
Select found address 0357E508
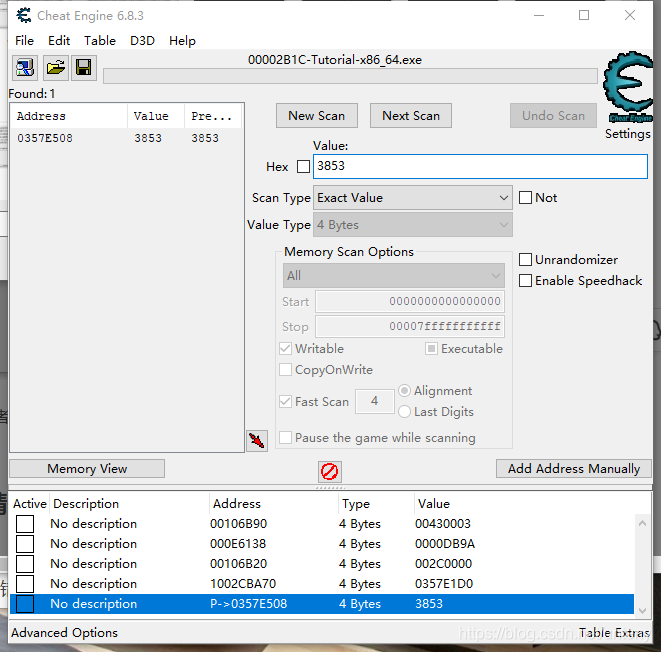126,138
